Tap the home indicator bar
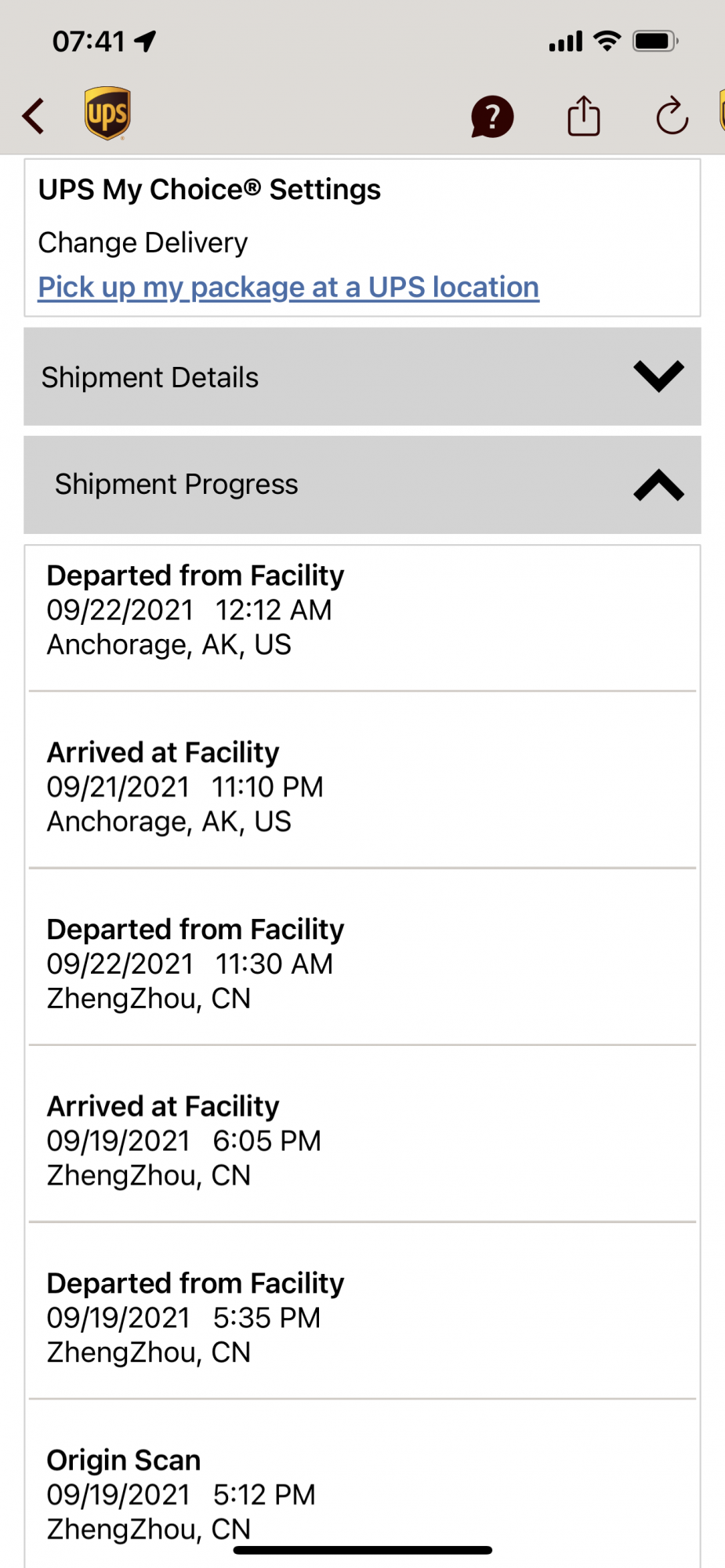 [x=362, y=1550]
